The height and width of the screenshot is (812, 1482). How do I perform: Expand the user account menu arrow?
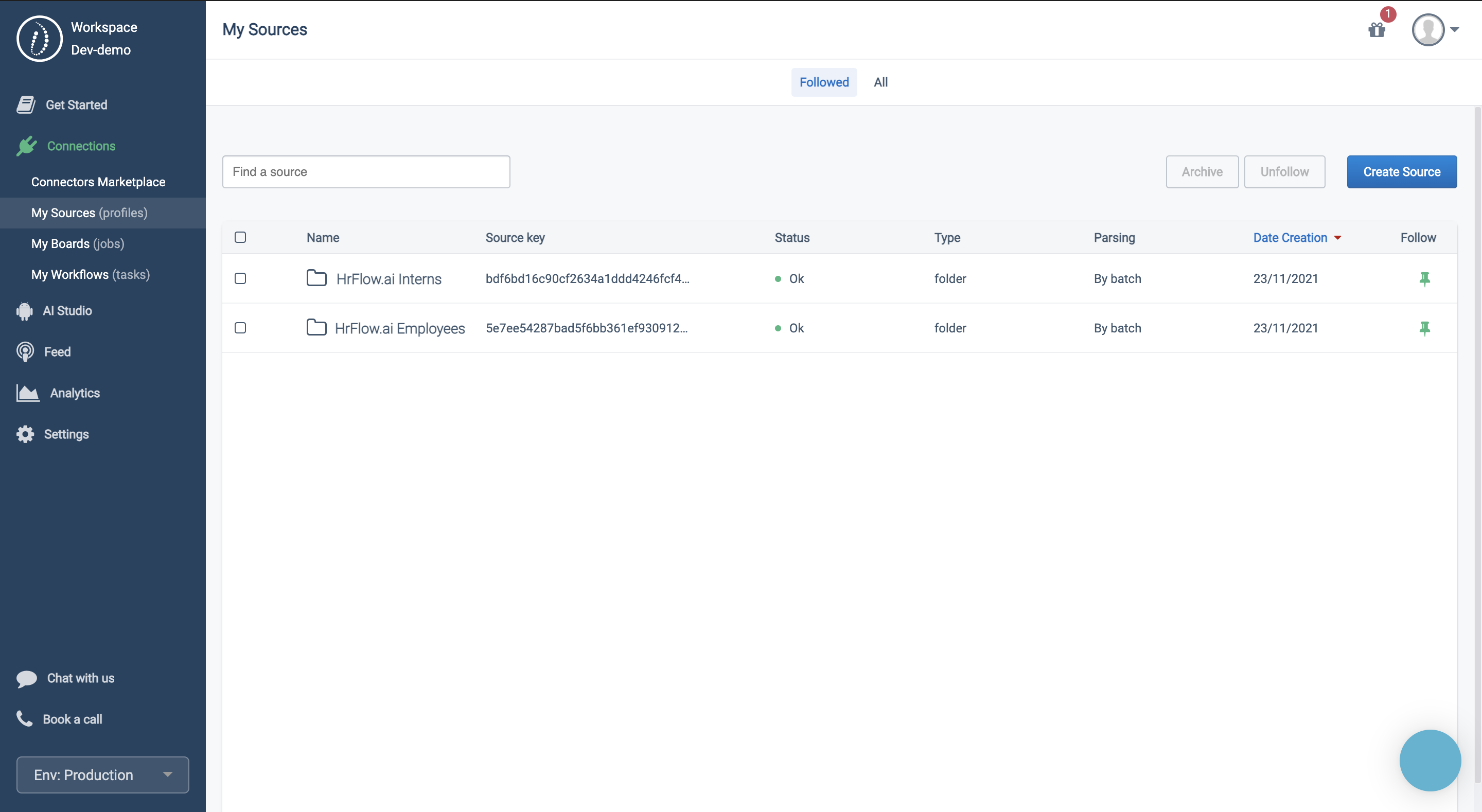1454,29
